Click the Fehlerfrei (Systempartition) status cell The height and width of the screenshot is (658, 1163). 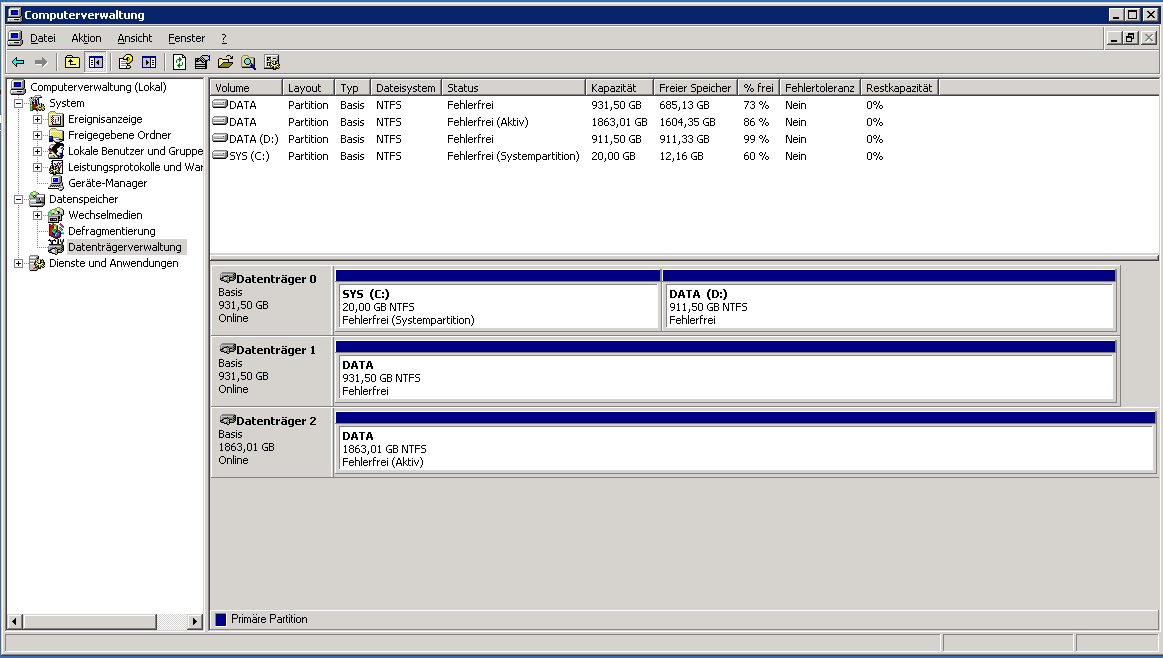(x=513, y=157)
